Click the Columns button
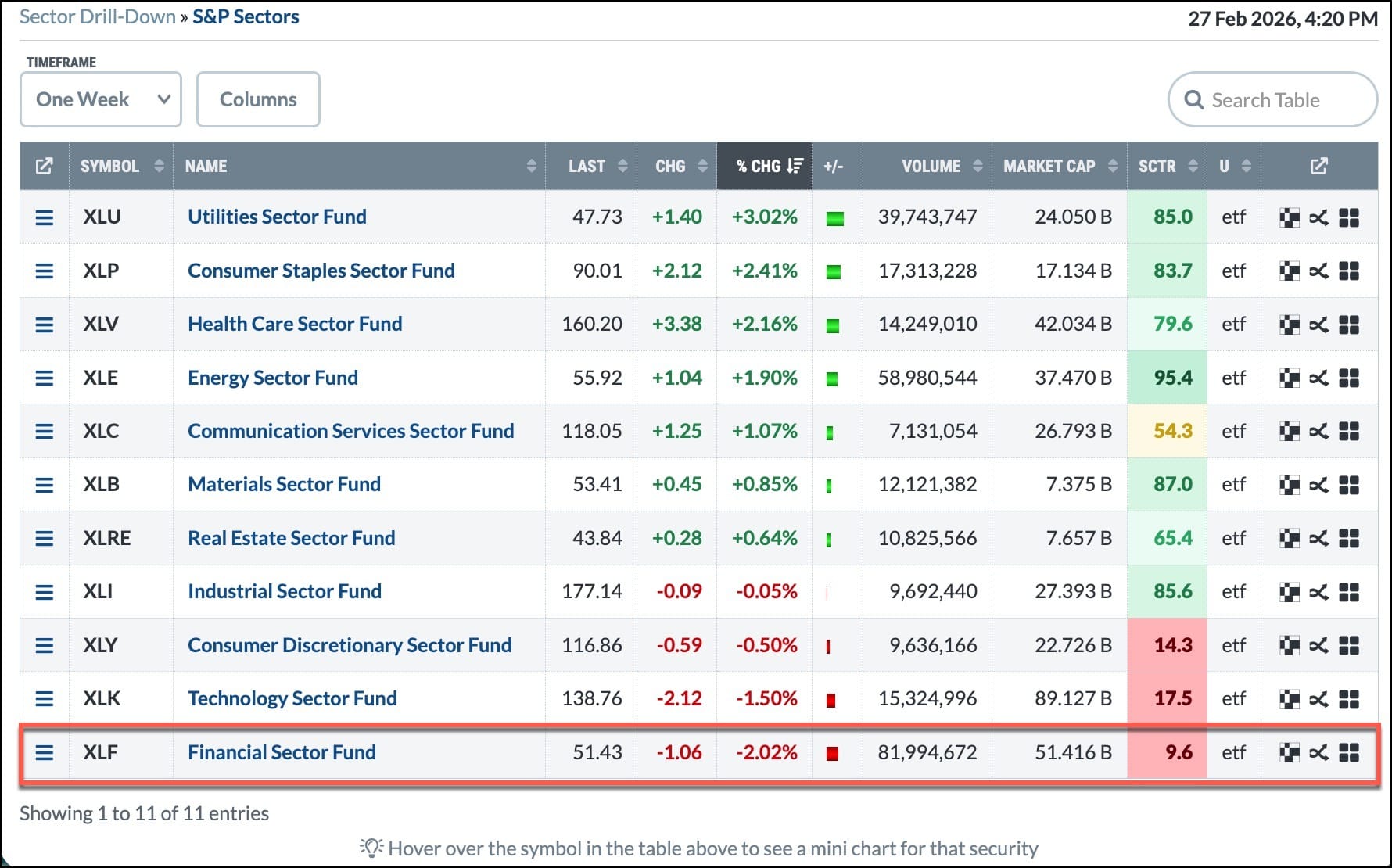Image resolution: width=1392 pixels, height=868 pixels. coord(258,99)
